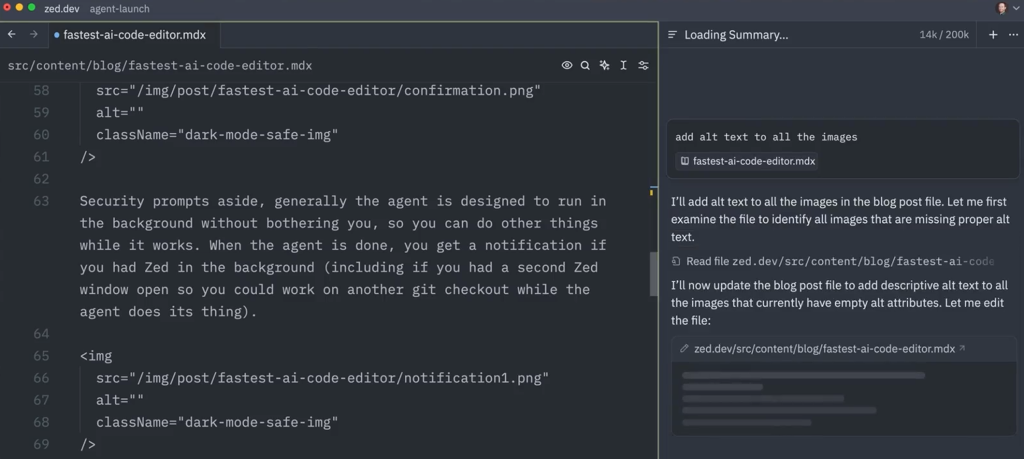Open fastest-ai-code-editor.mdx mention chip in message
This screenshot has width=1024, height=459.
click(748, 161)
